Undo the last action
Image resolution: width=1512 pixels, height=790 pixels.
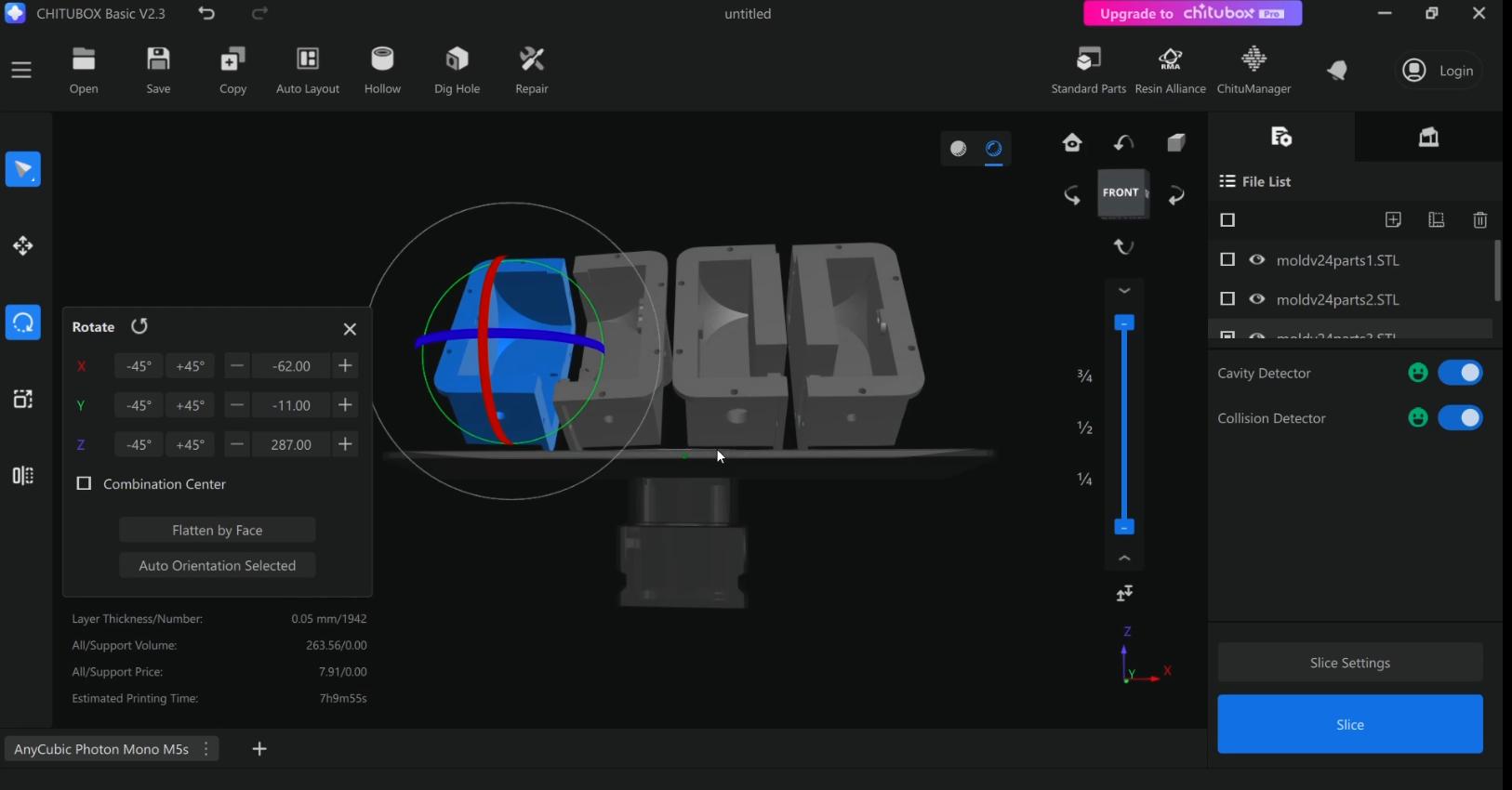coord(206,13)
